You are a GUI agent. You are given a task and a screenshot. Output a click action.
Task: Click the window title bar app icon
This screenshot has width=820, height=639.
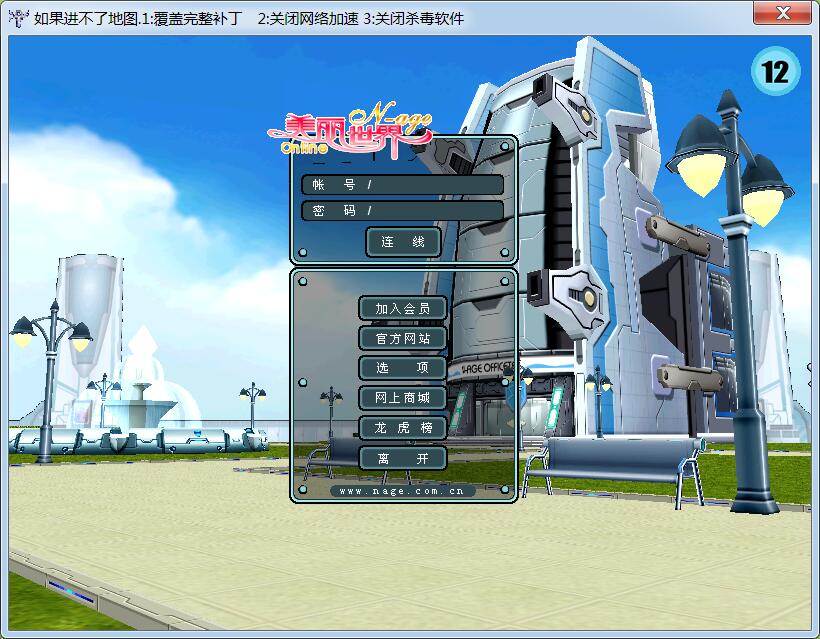(18, 18)
